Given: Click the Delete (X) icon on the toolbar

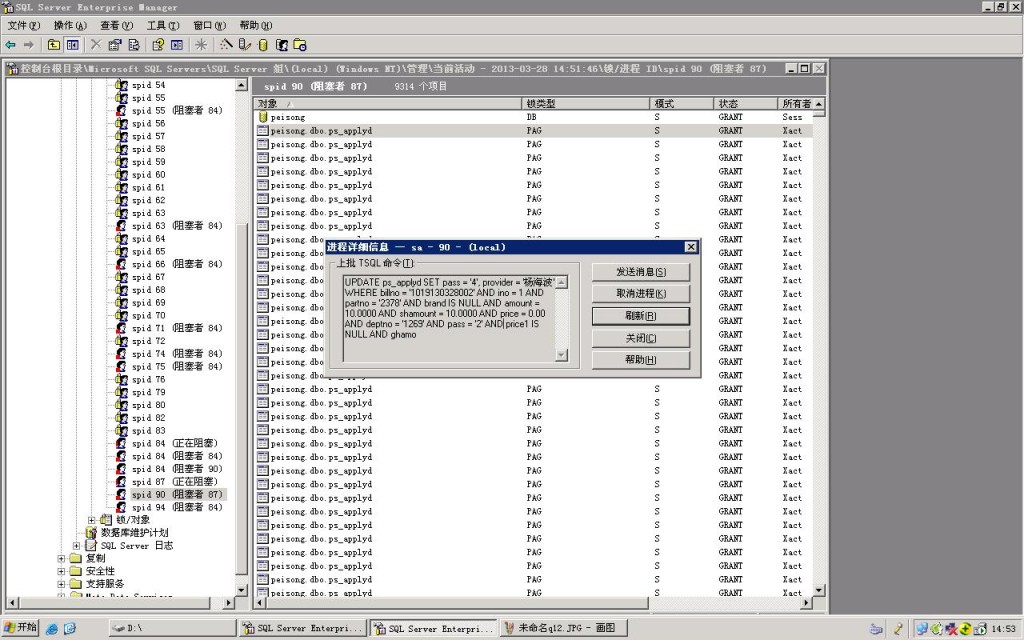Looking at the screenshot, I should tap(95, 44).
